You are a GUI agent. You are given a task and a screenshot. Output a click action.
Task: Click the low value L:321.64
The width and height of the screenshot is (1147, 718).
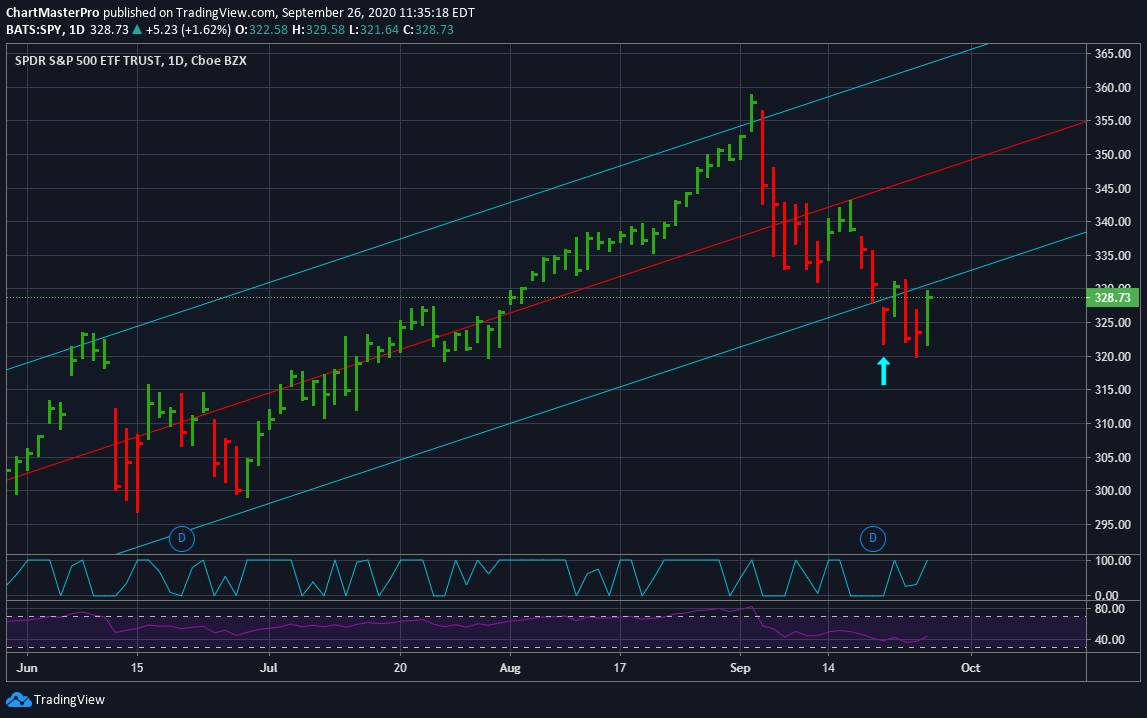pyautogui.click(x=374, y=30)
